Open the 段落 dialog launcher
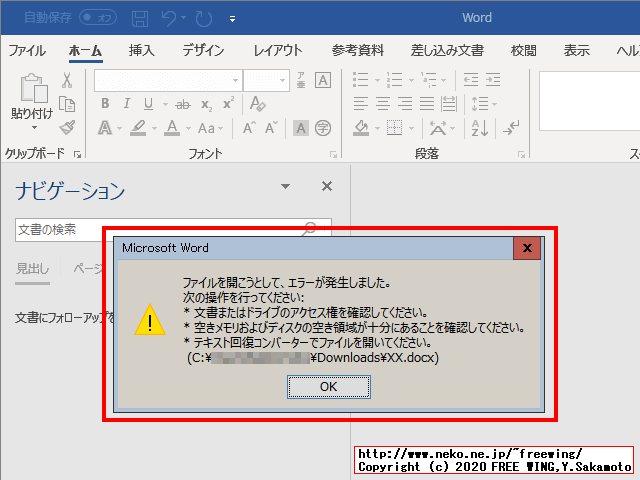 click(521, 154)
